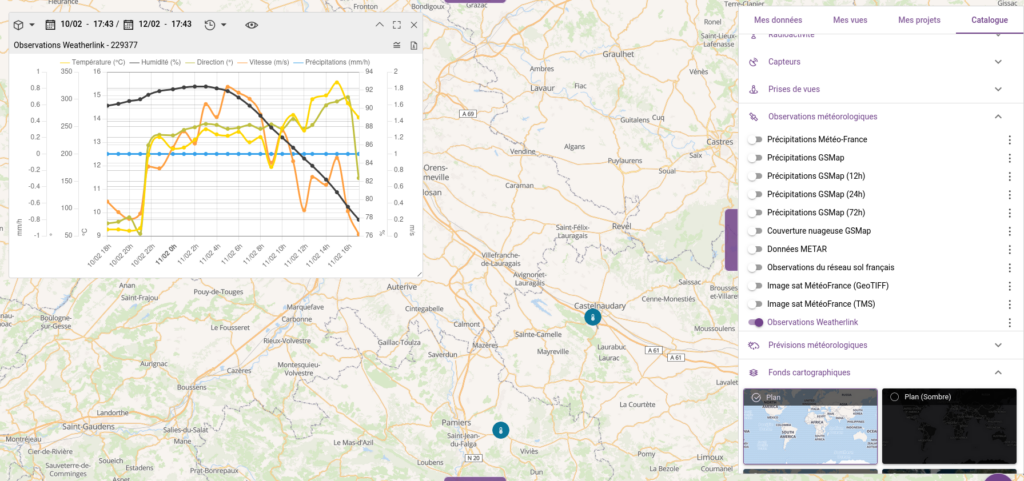Switch to the Mes vues tab
The height and width of the screenshot is (481, 1024).
click(850, 20)
